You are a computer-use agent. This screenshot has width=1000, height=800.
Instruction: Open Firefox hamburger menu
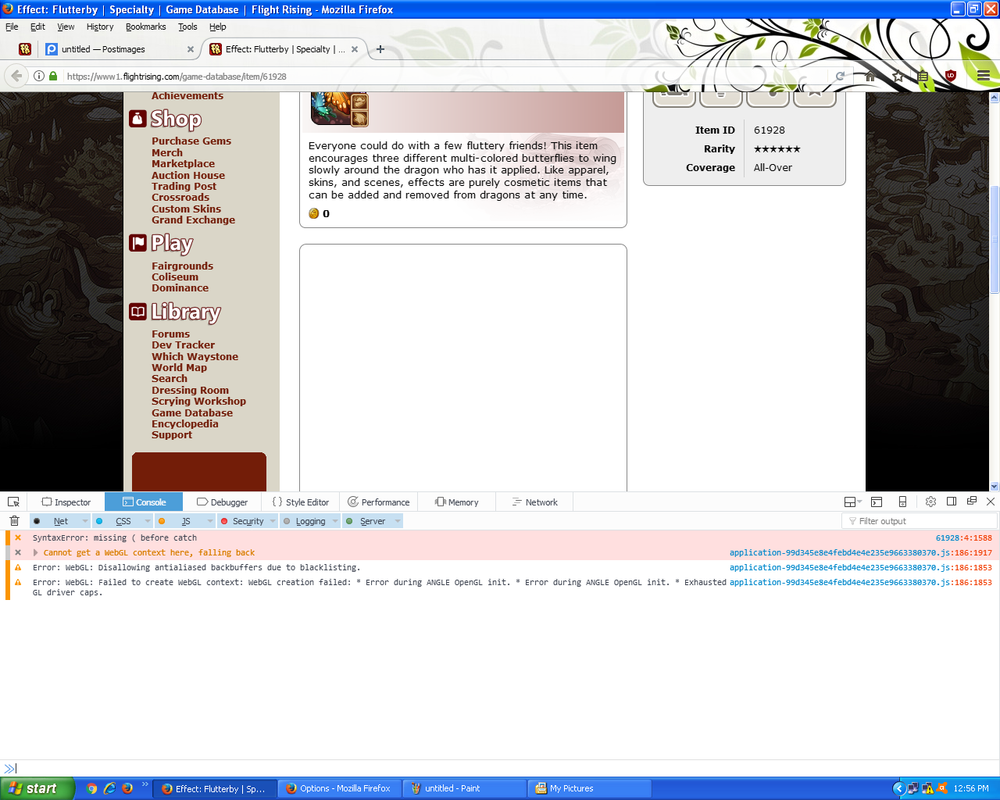[x=983, y=76]
